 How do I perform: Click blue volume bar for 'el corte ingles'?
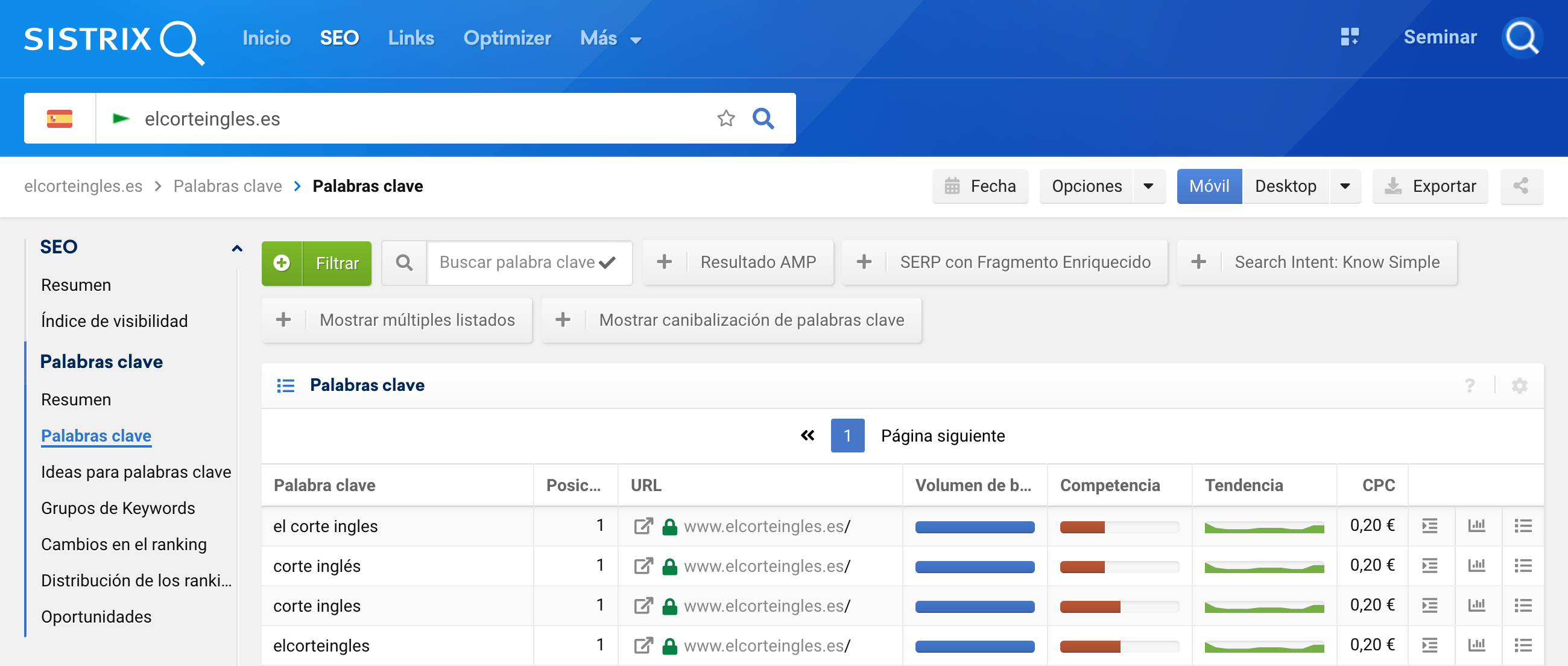[x=975, y=527]
